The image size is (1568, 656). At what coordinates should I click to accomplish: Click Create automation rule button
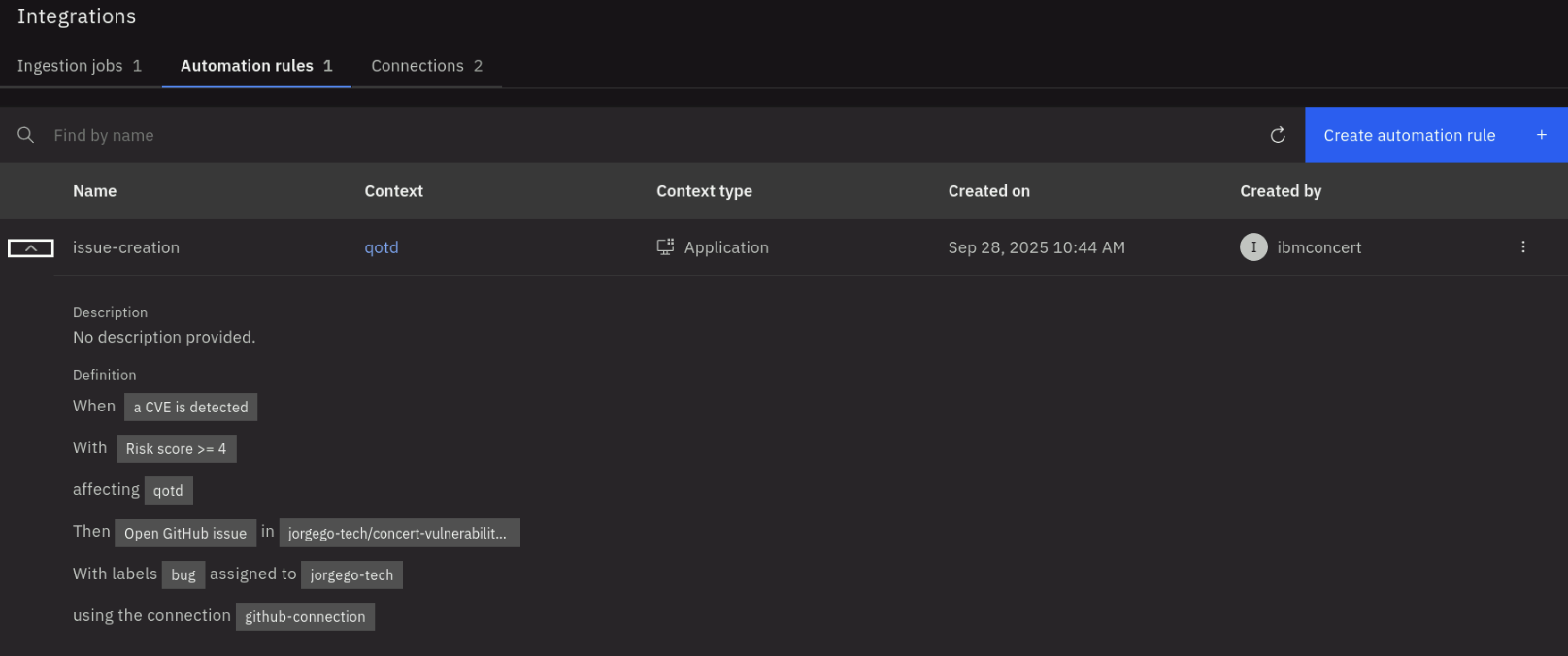click(1410, 135)
